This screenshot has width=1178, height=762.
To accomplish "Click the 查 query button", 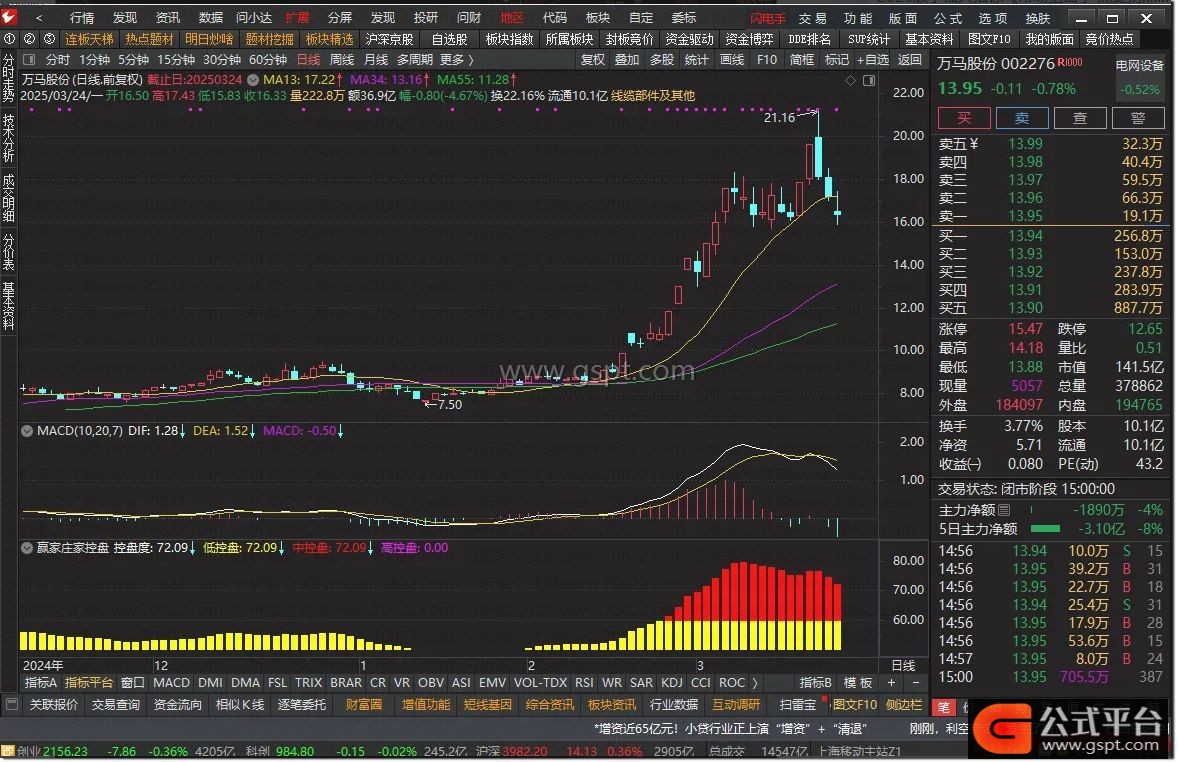I will tap(1080, 118).
